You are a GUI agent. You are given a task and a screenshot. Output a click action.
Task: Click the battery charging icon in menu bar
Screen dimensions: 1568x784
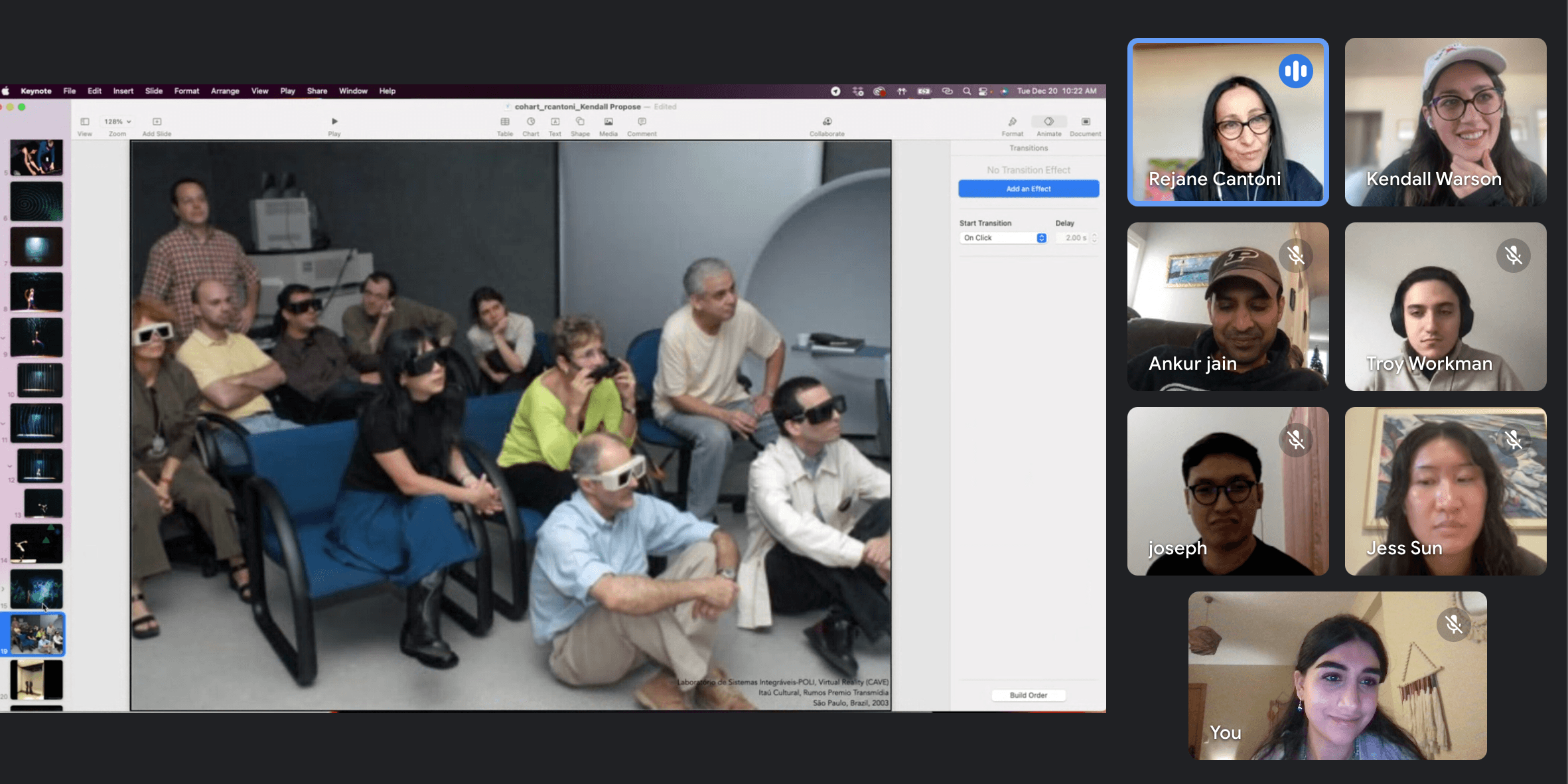[924, 91]
